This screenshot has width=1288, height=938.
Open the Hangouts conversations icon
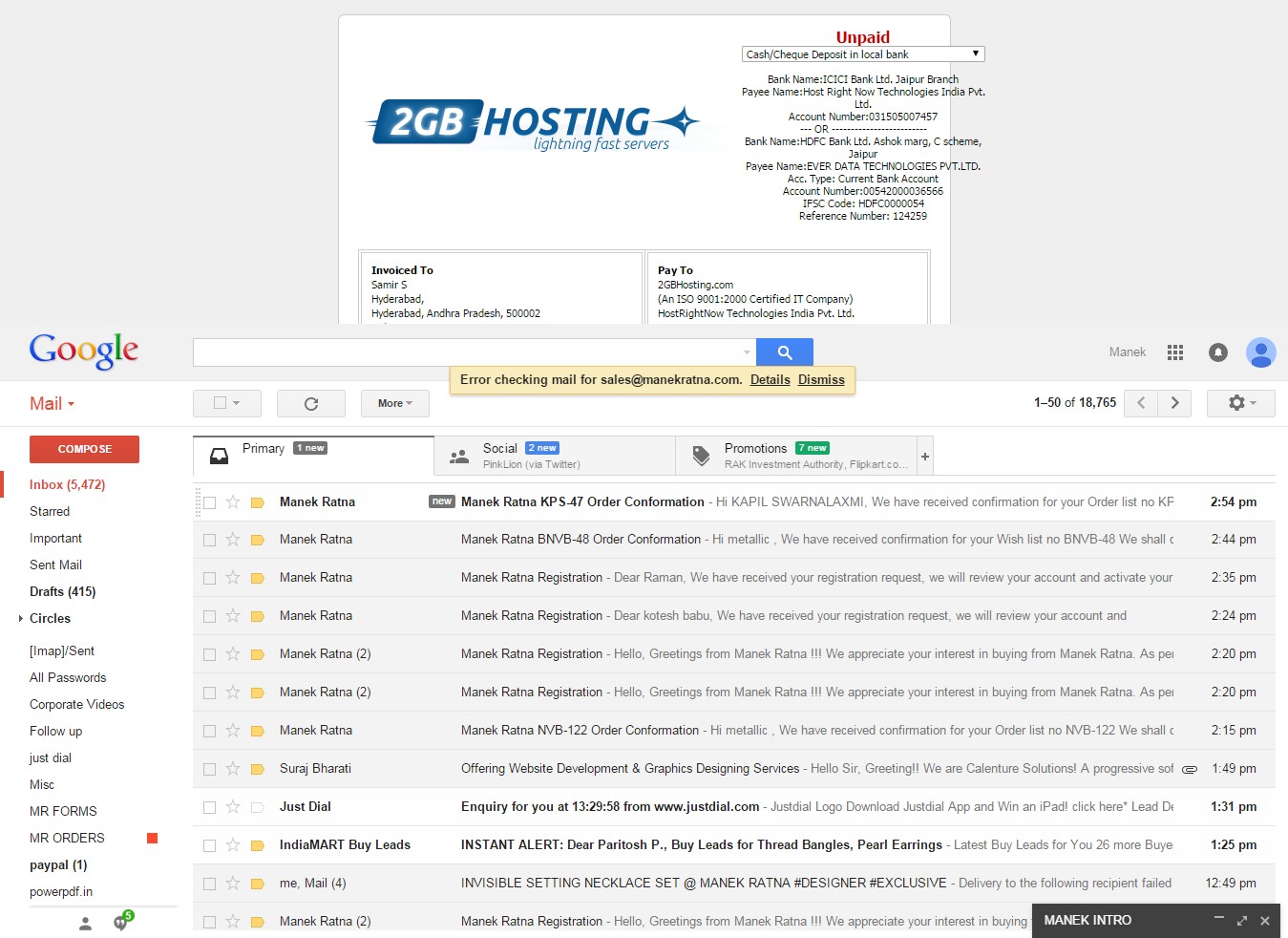pyautogui.click(x=121, y=922)
